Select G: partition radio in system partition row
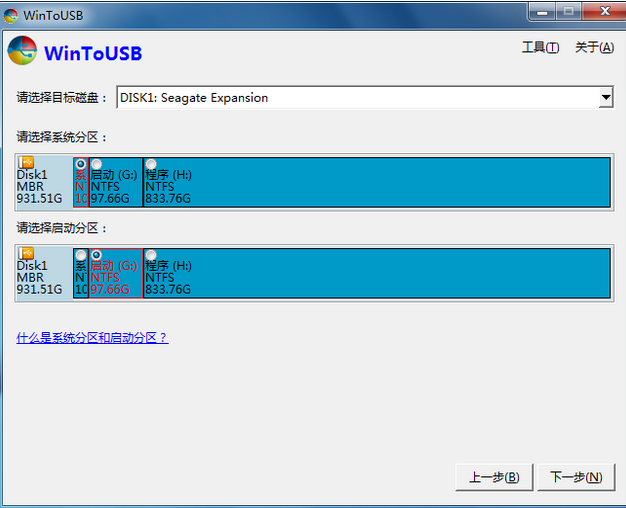Screen dimensions: 626x508 point(96,164)
